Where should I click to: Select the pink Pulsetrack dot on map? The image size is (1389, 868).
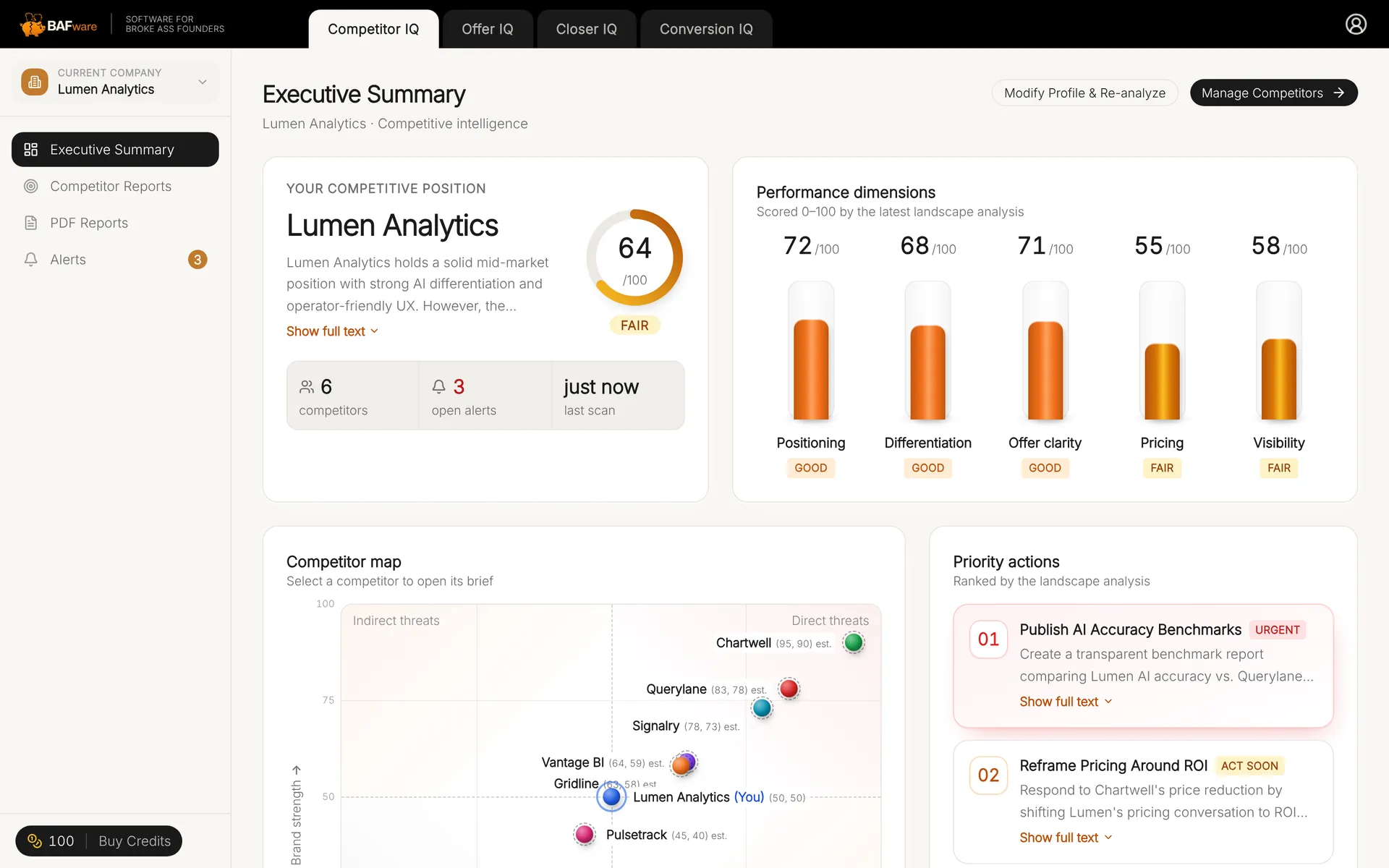tap(585, 835)
